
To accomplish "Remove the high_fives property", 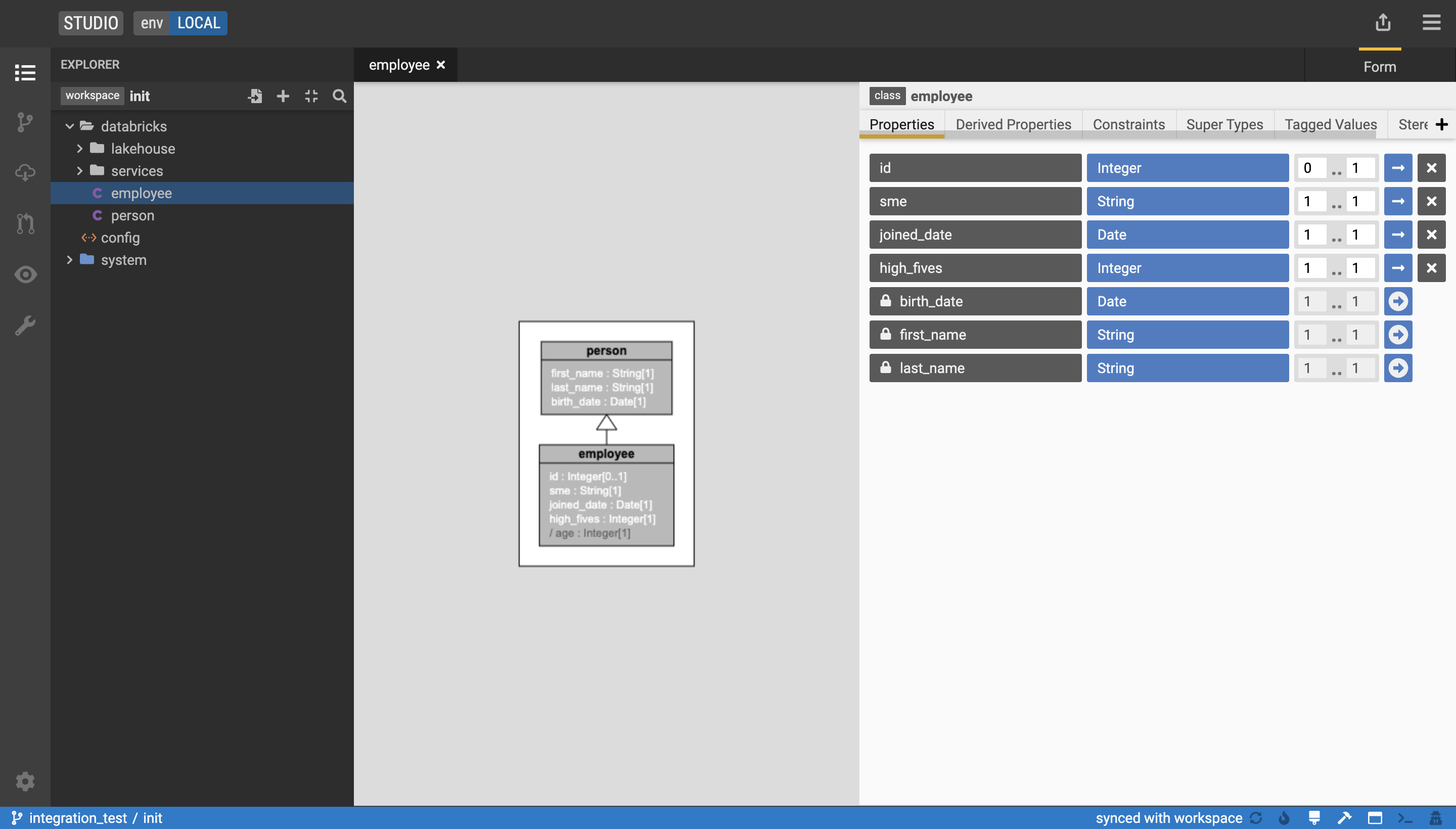I will (1431, 267).
